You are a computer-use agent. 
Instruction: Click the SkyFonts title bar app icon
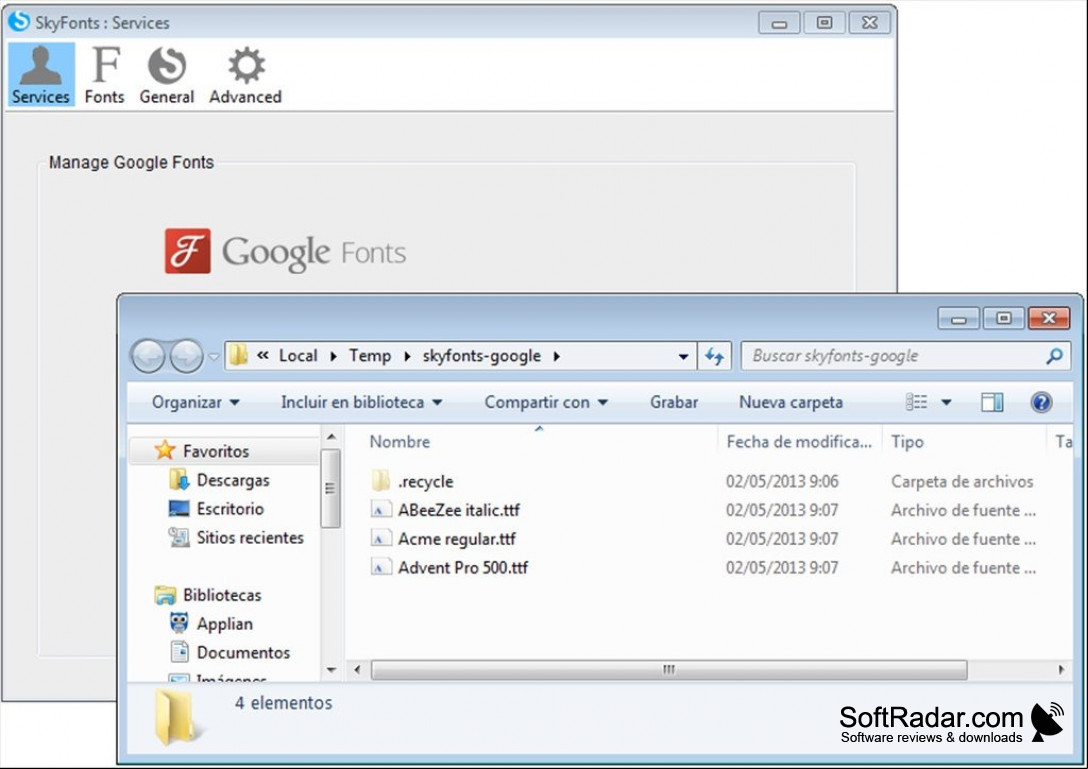(19, 22)
